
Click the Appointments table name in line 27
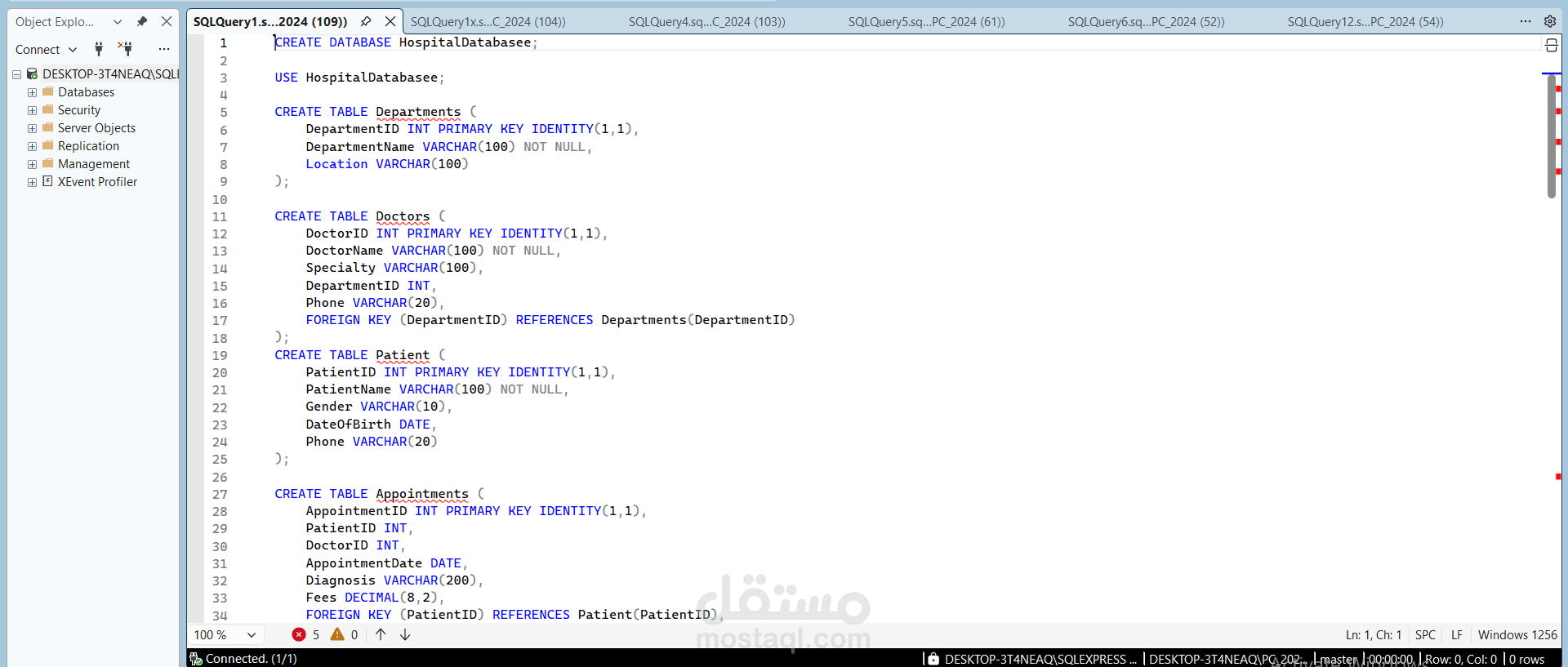(x=422, y=494)
